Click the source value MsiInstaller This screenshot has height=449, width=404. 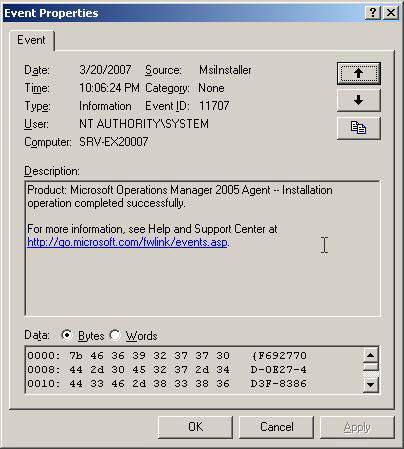(x=225, y=70)
